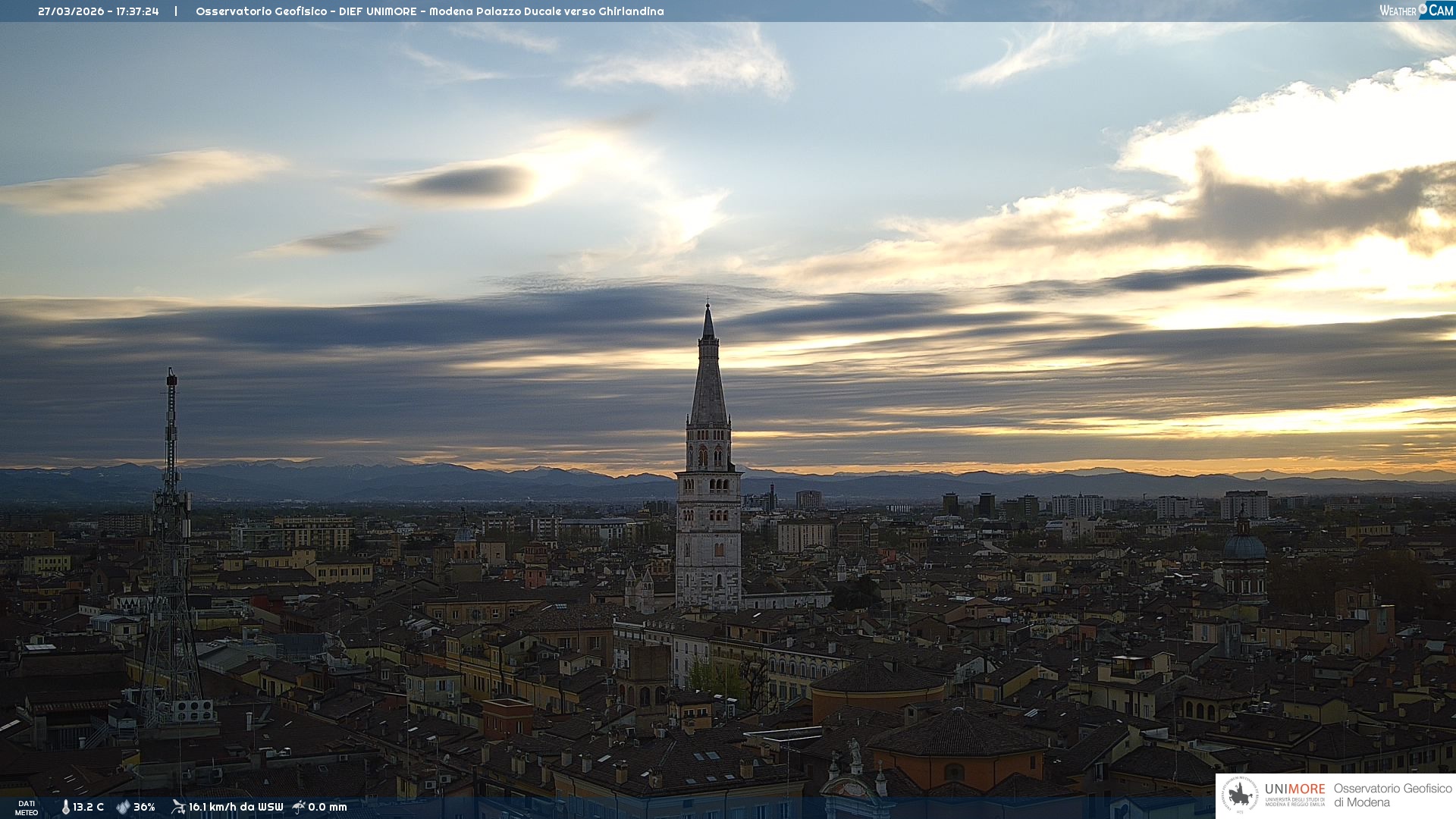Click Osservatorio Geofisico di Modena text
The width and height of the screenshot is (1456, 819).
1392,795
